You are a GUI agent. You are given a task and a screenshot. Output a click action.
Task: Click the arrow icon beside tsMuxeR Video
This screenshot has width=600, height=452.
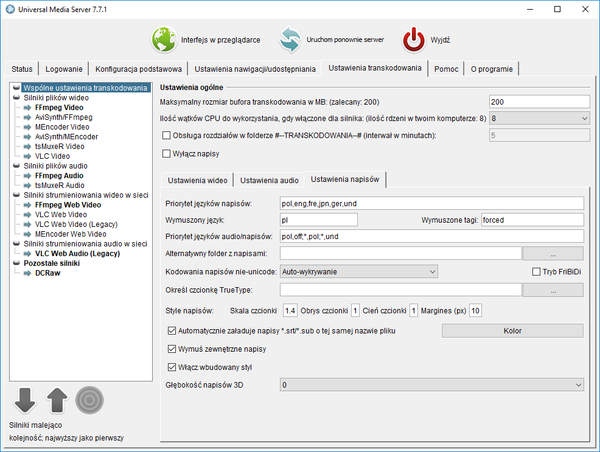(27, 147)
